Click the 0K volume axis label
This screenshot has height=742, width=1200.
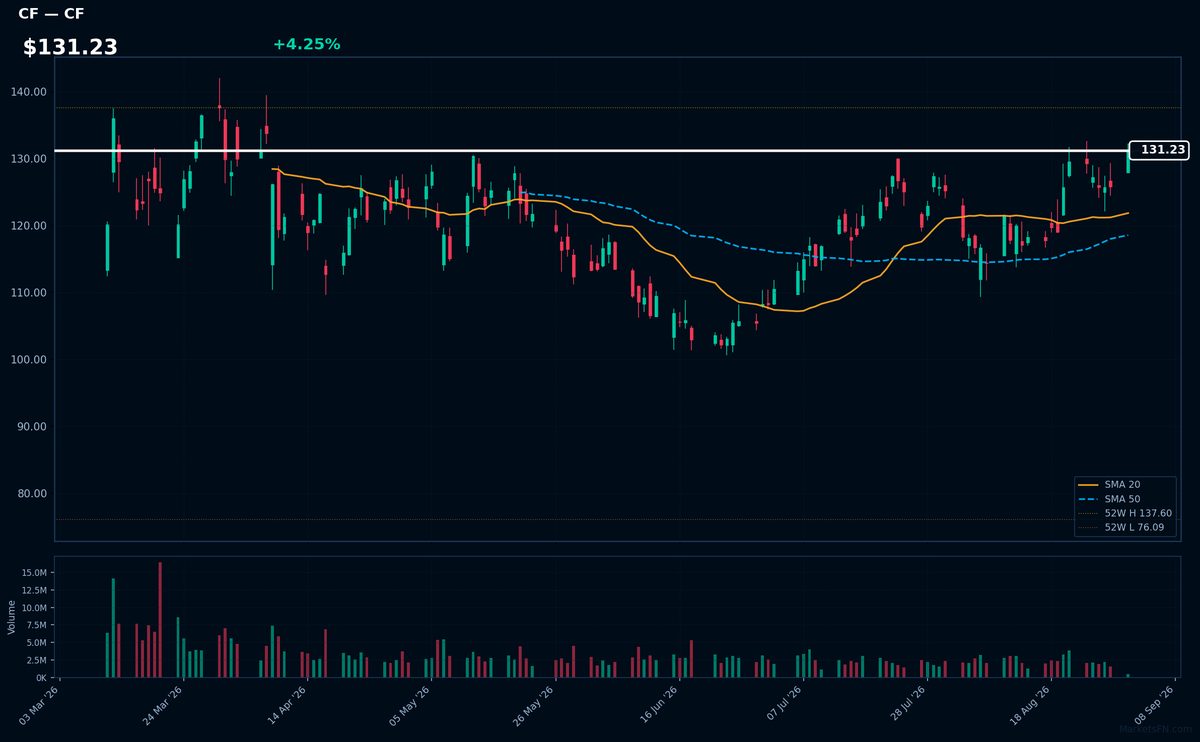point(41,678)
